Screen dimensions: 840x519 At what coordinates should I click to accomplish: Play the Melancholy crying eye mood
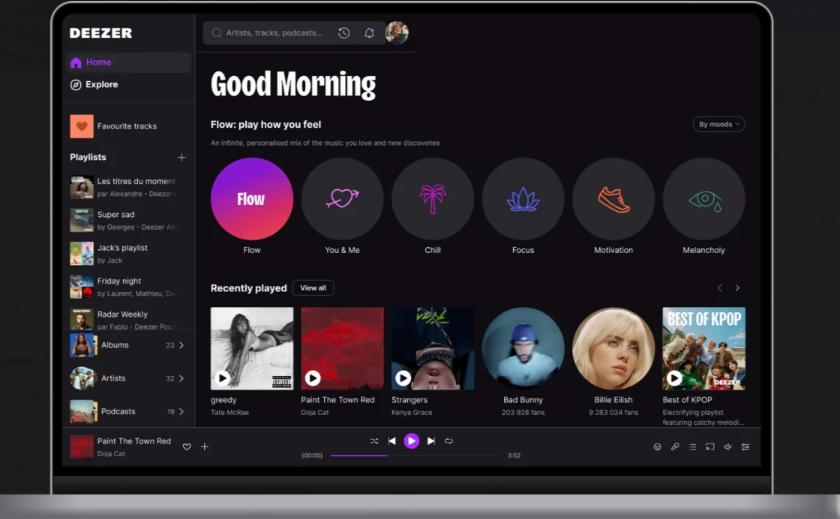(704, 199)
